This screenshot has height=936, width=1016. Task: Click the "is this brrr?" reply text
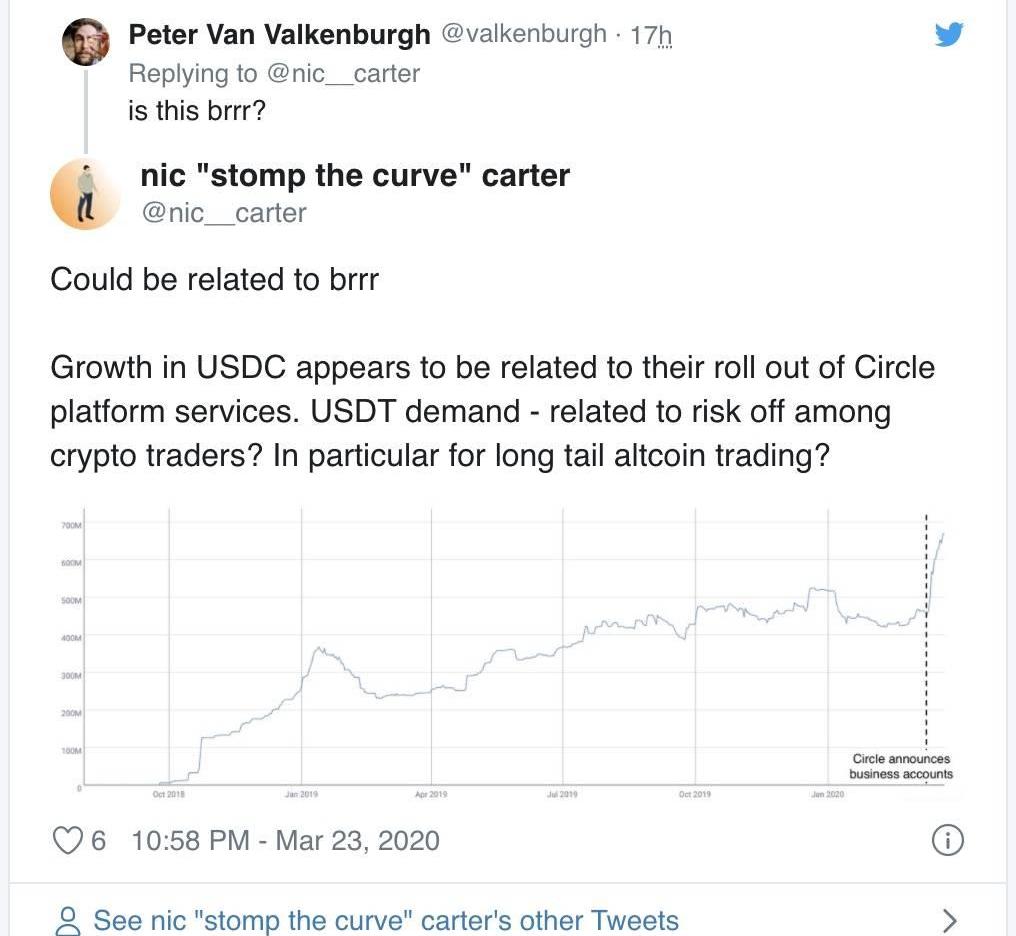197,110
